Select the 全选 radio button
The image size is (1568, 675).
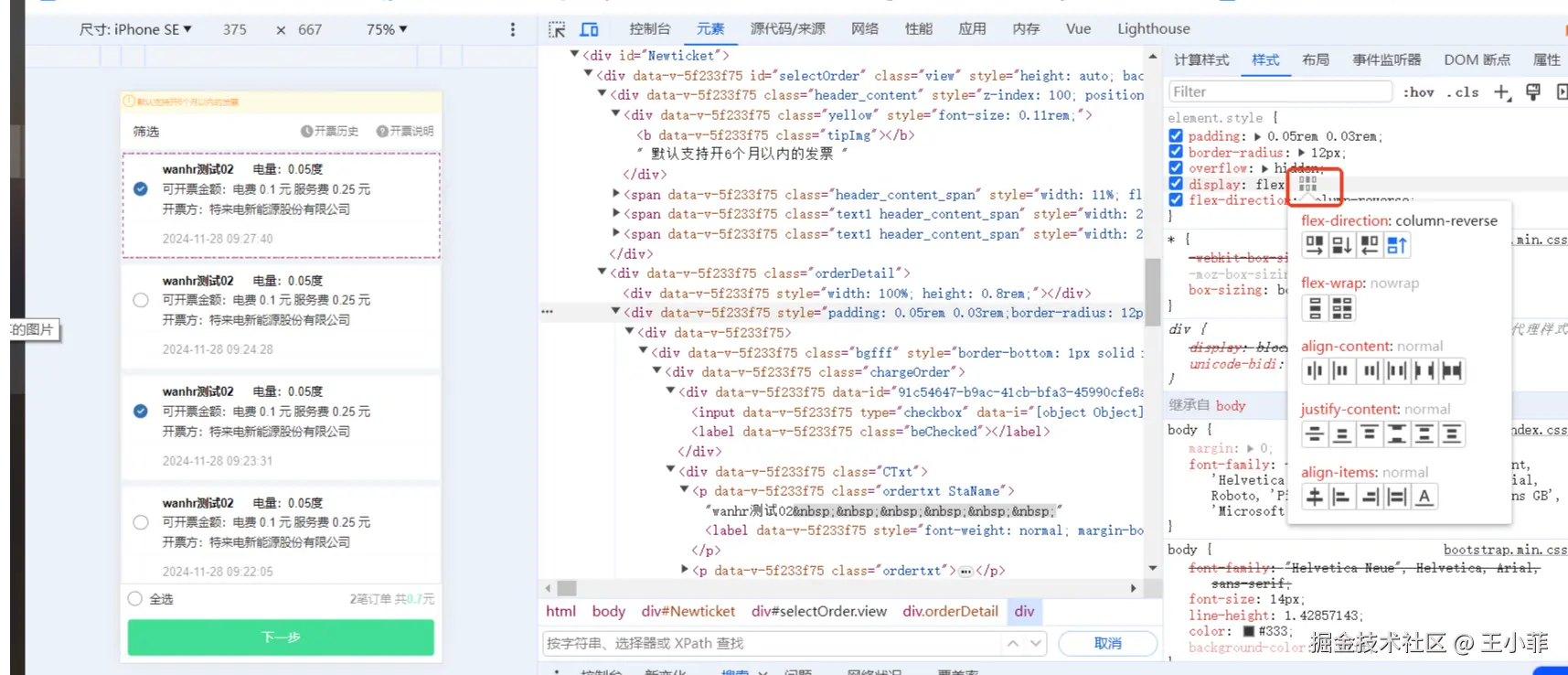point(135,599)
